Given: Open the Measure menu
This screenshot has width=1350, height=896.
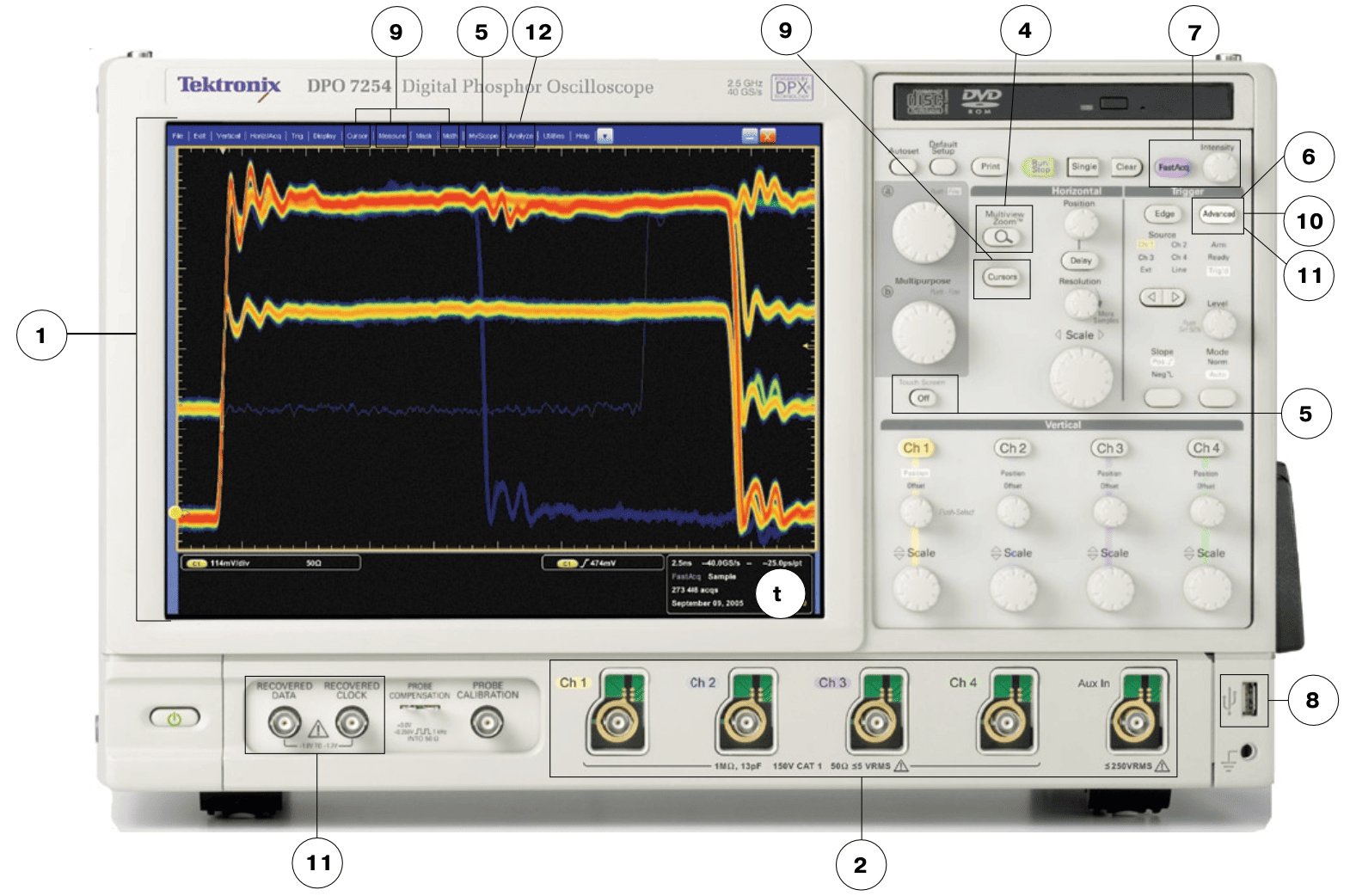Looking at the screenshot, I should point(392,136).
